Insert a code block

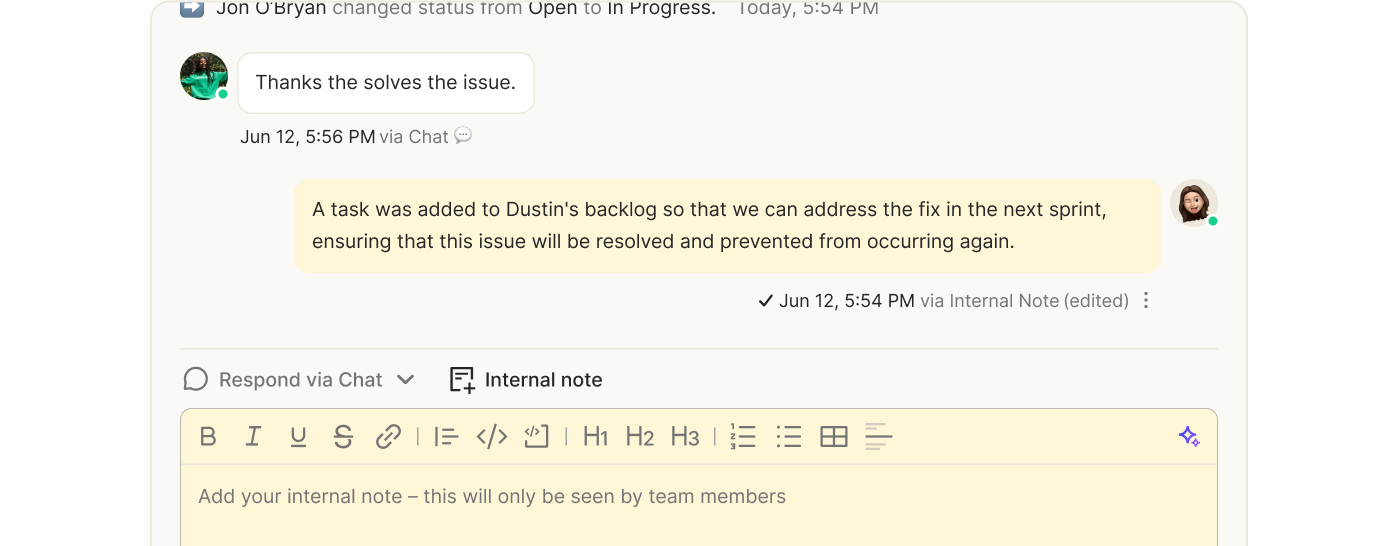(x=537, y=437)
